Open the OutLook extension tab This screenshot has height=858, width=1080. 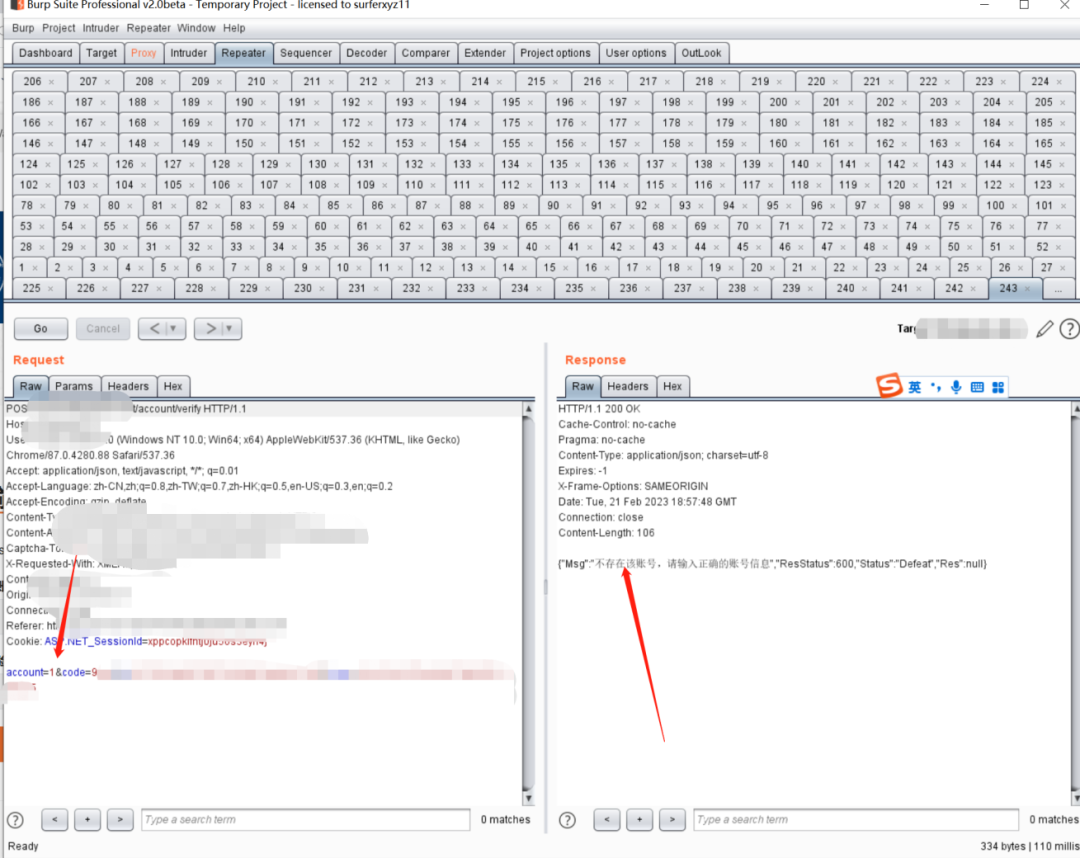pos(701,53)
